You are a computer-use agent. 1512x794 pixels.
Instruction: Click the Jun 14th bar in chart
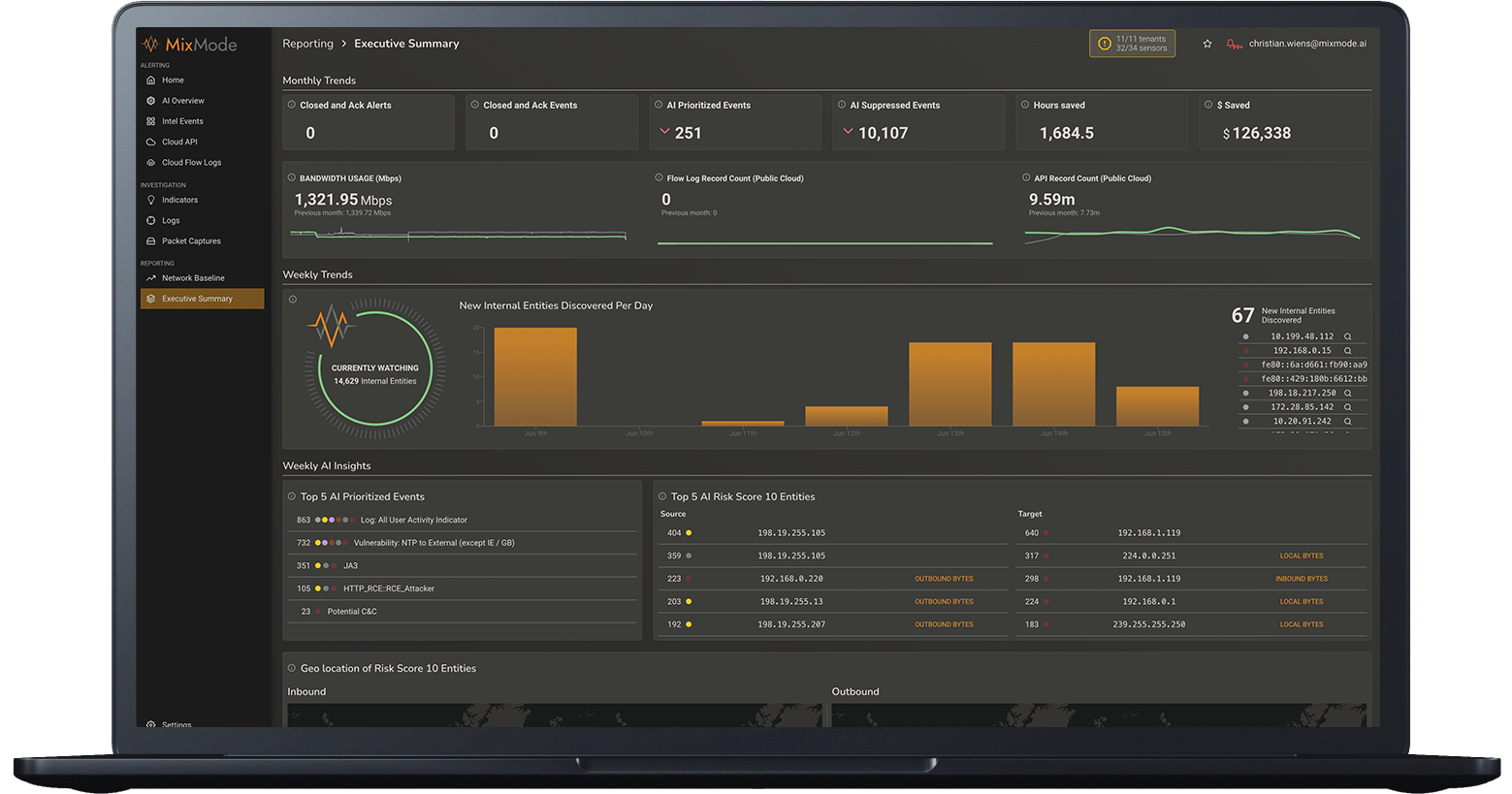[x=1053, y=384]
